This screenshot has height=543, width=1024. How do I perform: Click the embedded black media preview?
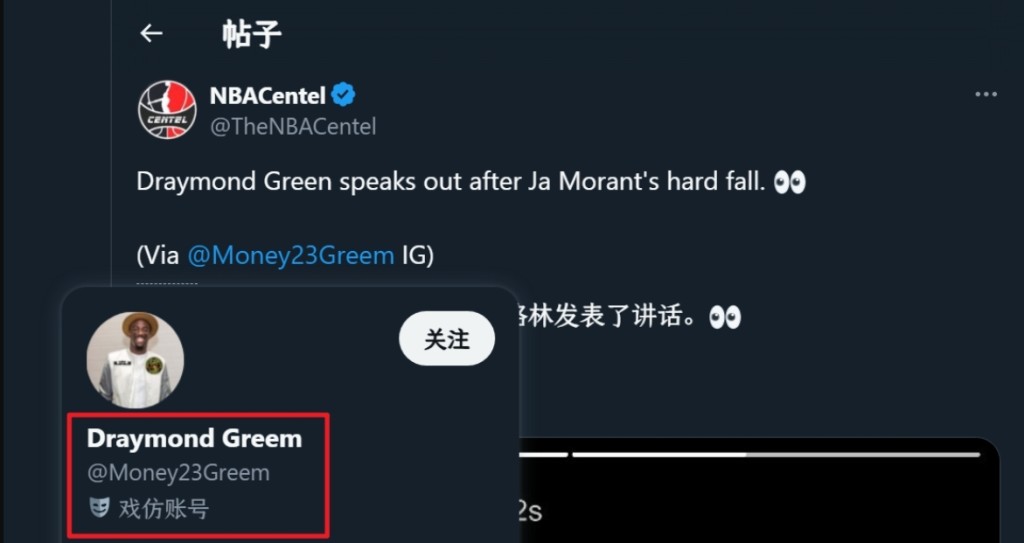point(759,490)
